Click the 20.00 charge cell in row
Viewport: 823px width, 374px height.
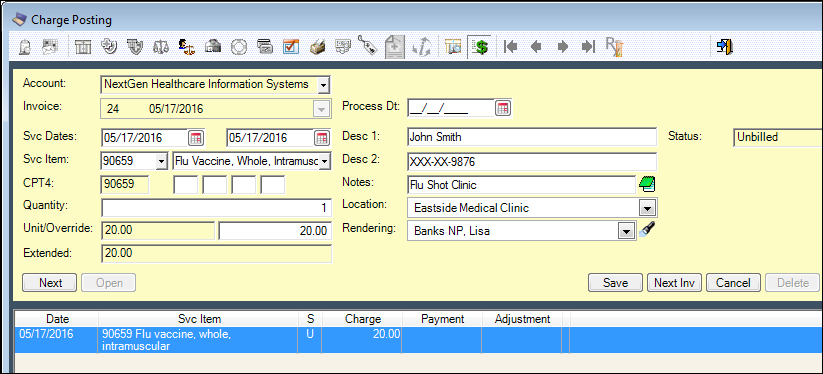click(363, 340)
